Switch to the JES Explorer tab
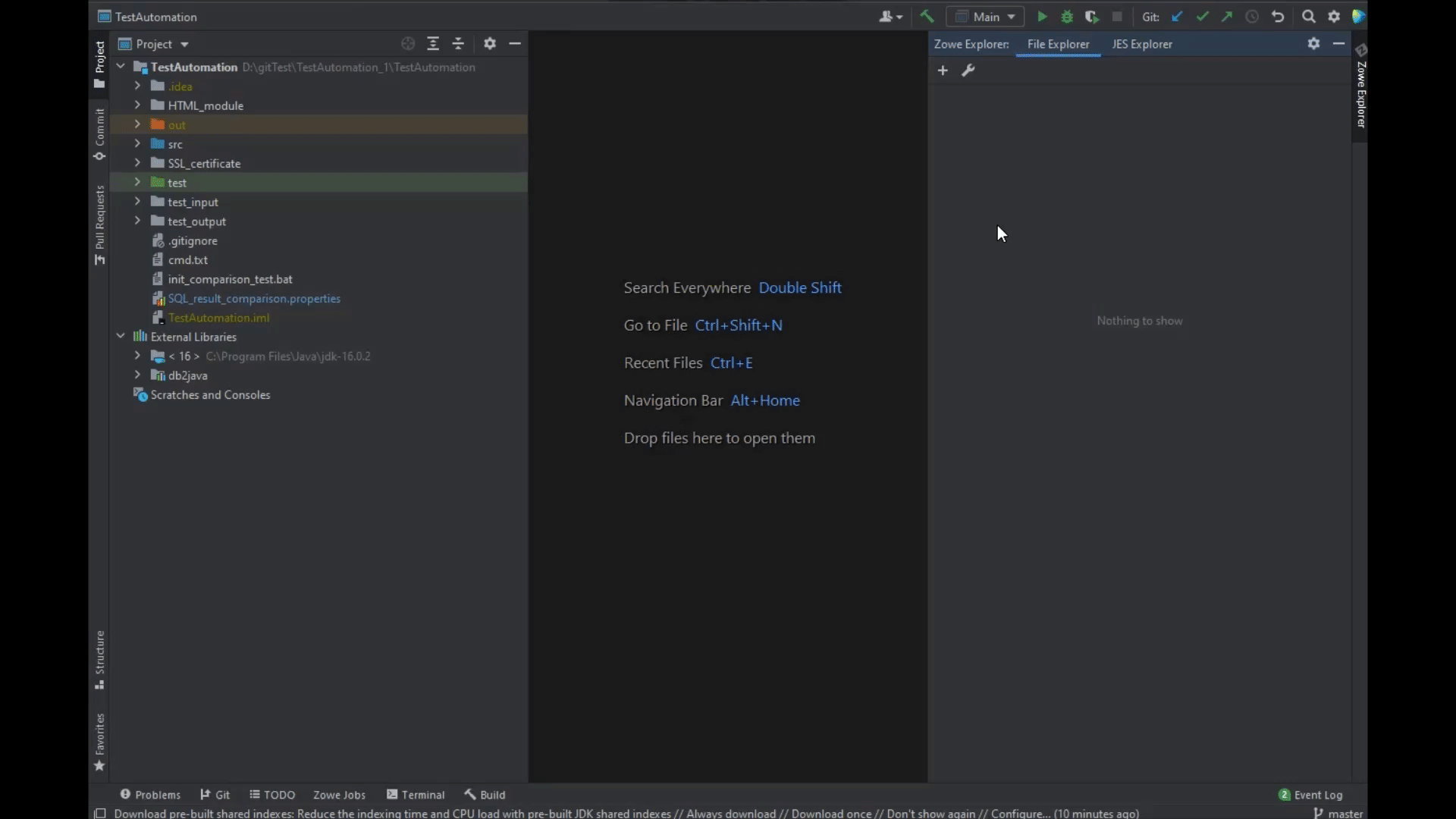This screenshot has width=1456, height=819. coord(1141,44)
